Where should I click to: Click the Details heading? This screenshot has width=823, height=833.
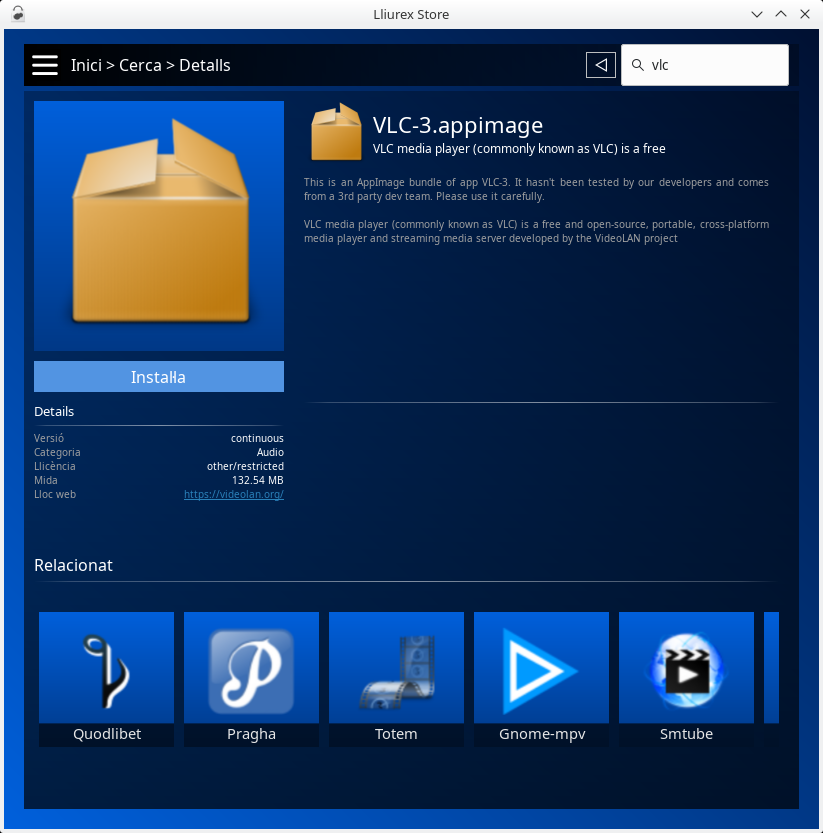54,412
